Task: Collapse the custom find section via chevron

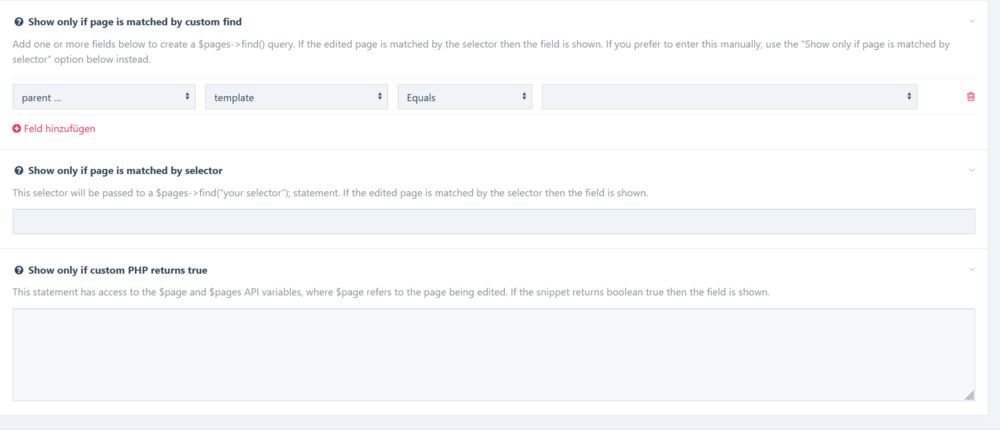Action: (x=972, y=21)
